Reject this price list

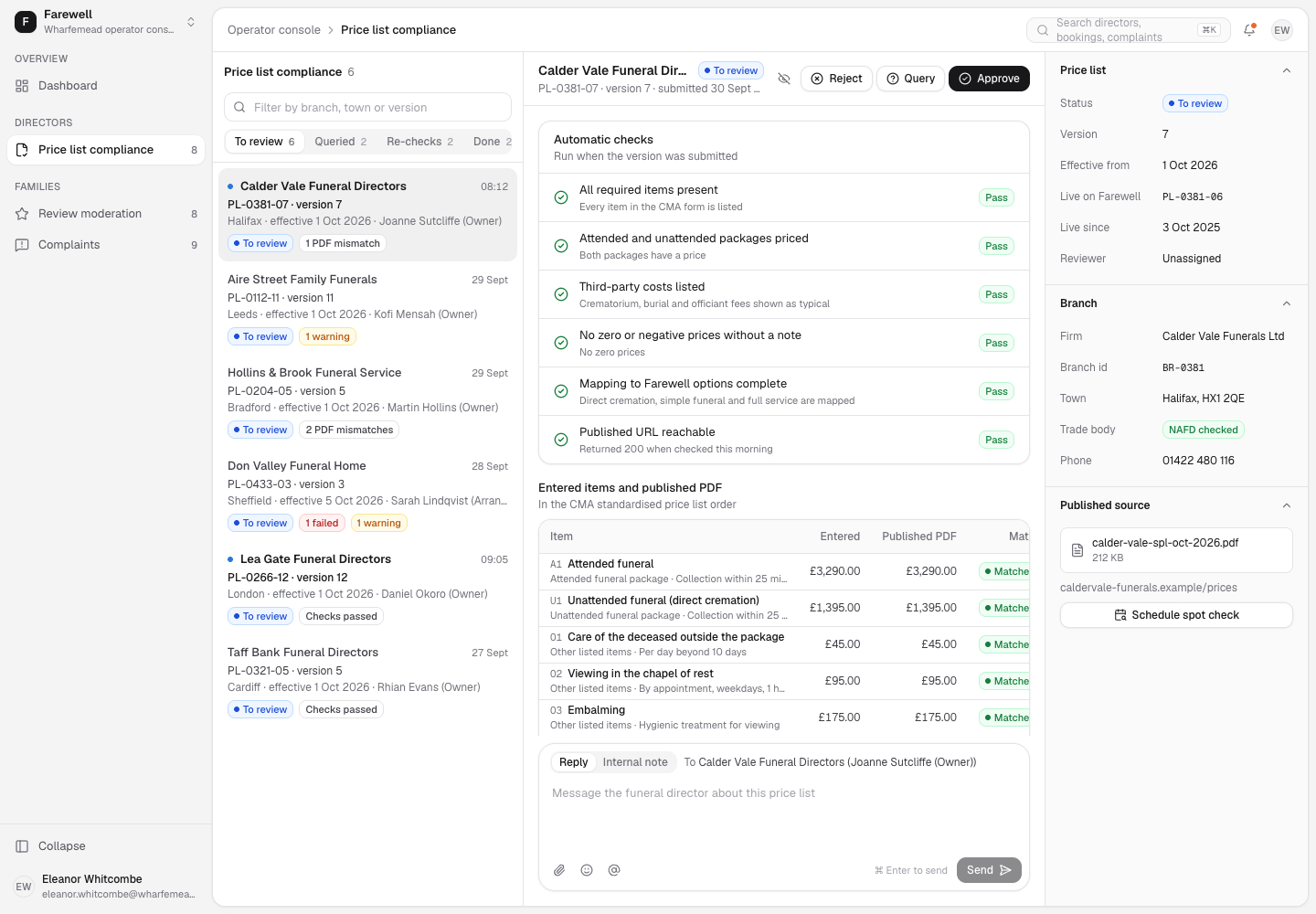click(836, 79)
